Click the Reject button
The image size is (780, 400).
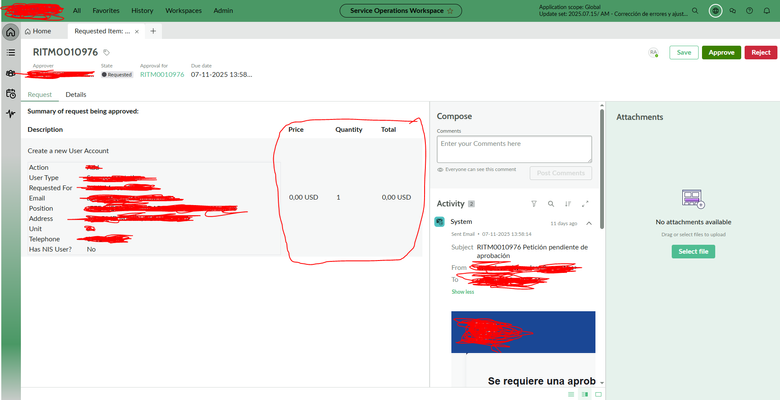(761, 52)
